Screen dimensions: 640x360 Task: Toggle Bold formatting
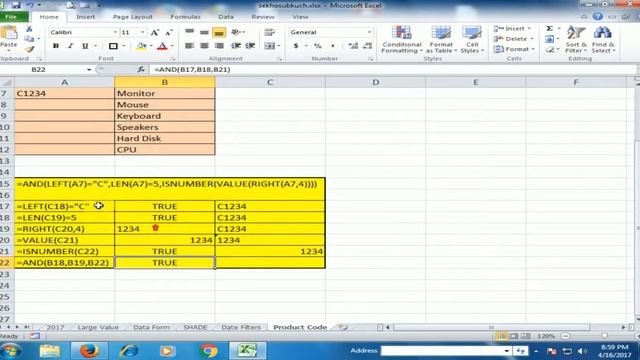[56, 46]
